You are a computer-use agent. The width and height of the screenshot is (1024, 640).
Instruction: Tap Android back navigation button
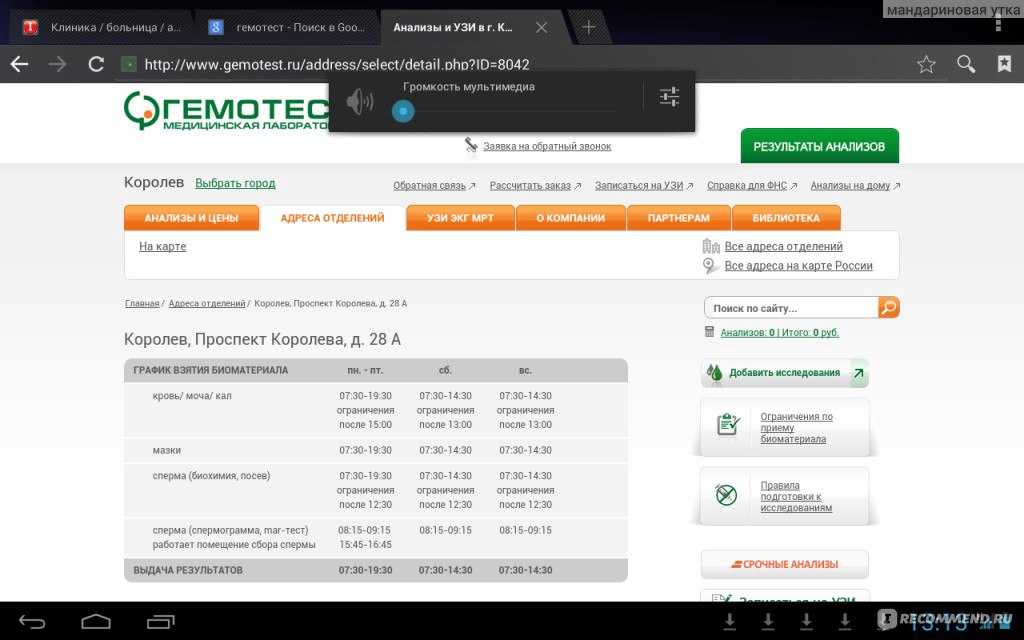(32, 622)
